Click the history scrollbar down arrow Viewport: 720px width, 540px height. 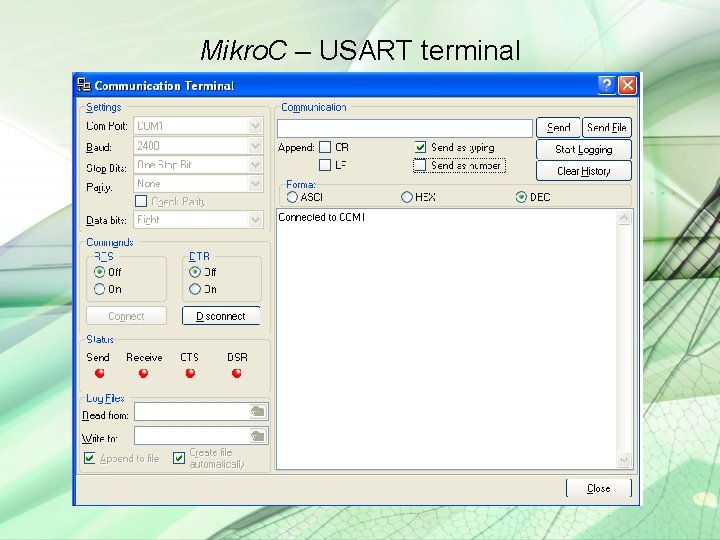pos(624,460)
